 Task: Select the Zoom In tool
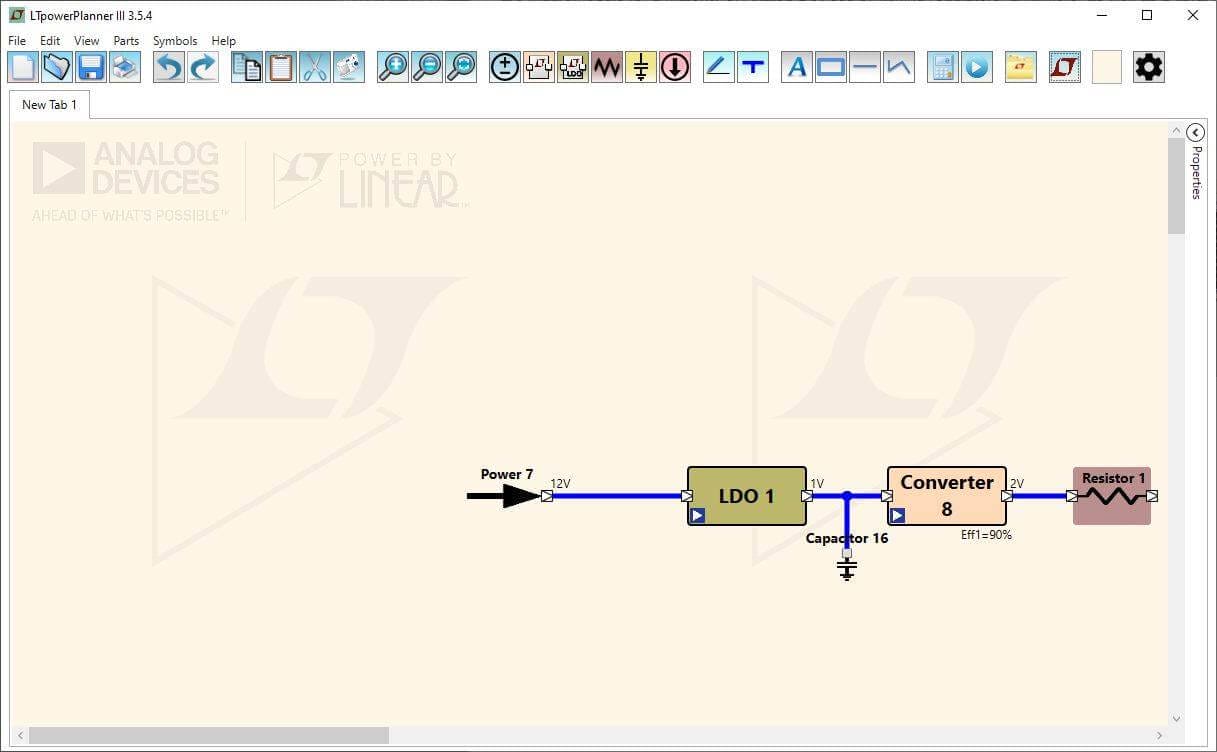(393, 67)
